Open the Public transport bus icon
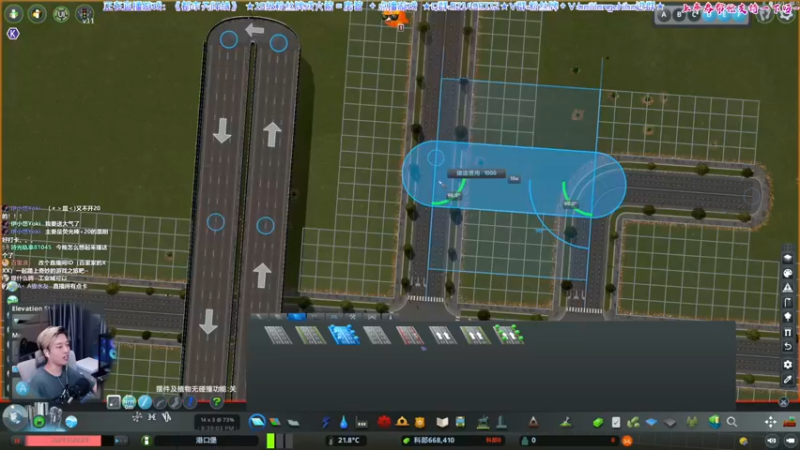This screenshot has width=800, height=450. [460, 422]
